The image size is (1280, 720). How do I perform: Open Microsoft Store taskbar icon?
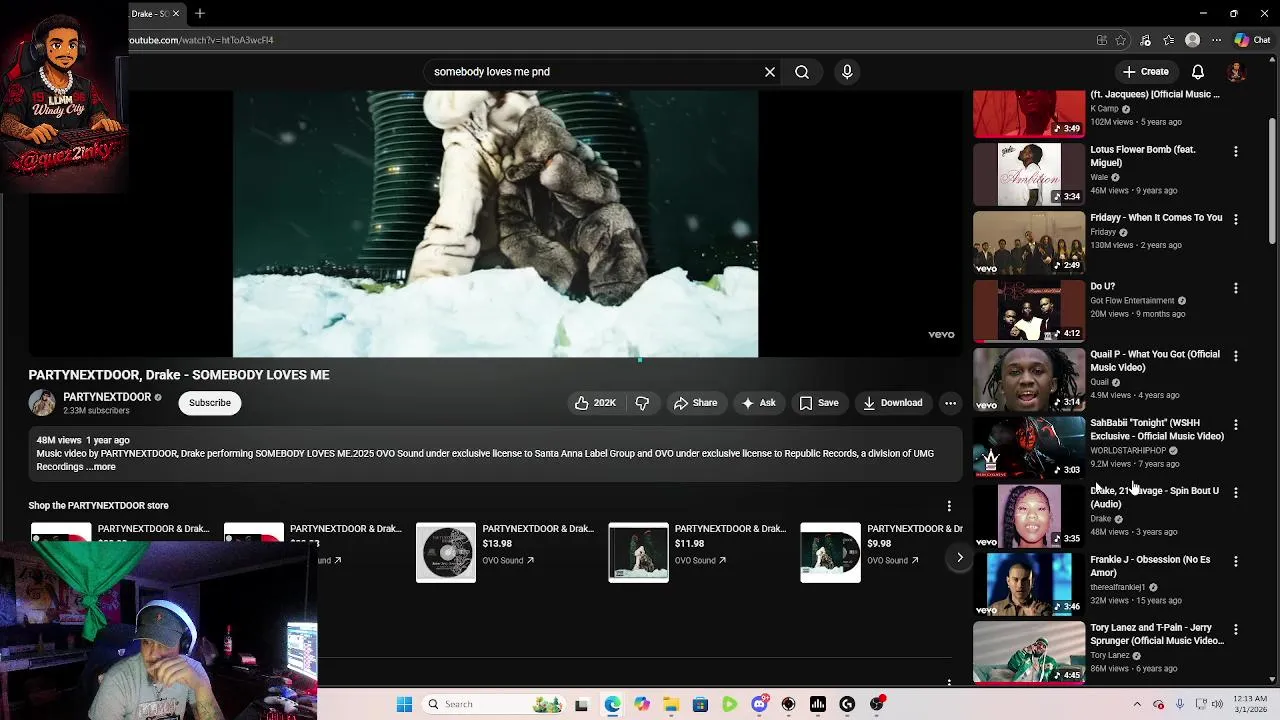(x=700, y=705)
